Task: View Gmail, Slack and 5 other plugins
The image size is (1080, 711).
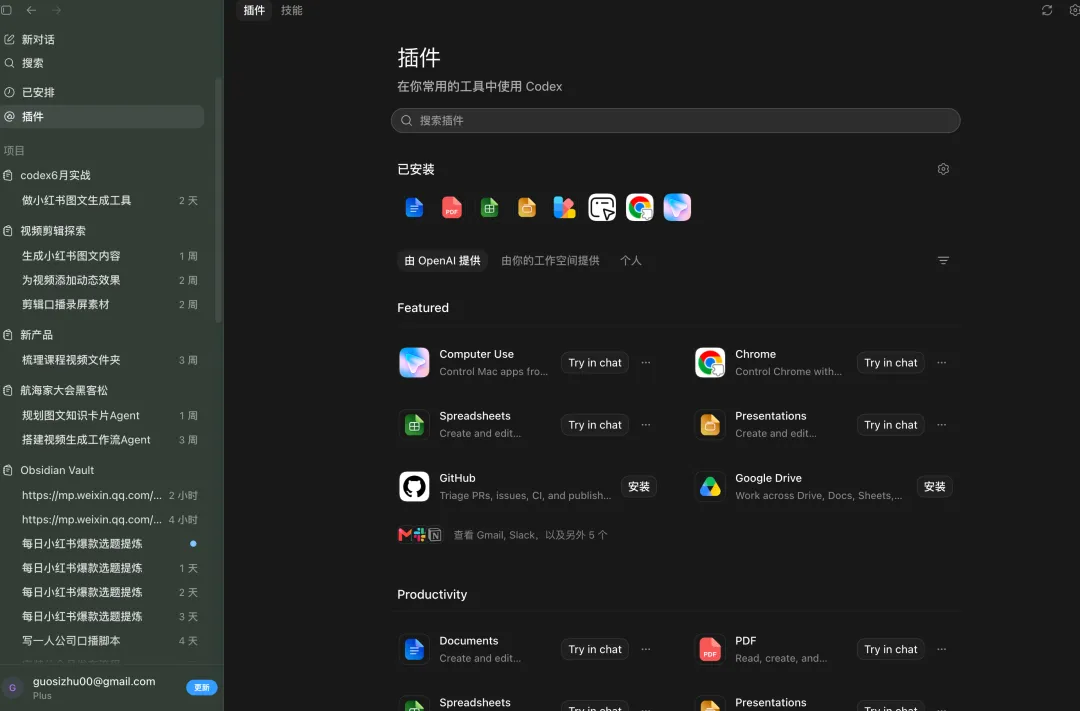Action: [503, 535]
